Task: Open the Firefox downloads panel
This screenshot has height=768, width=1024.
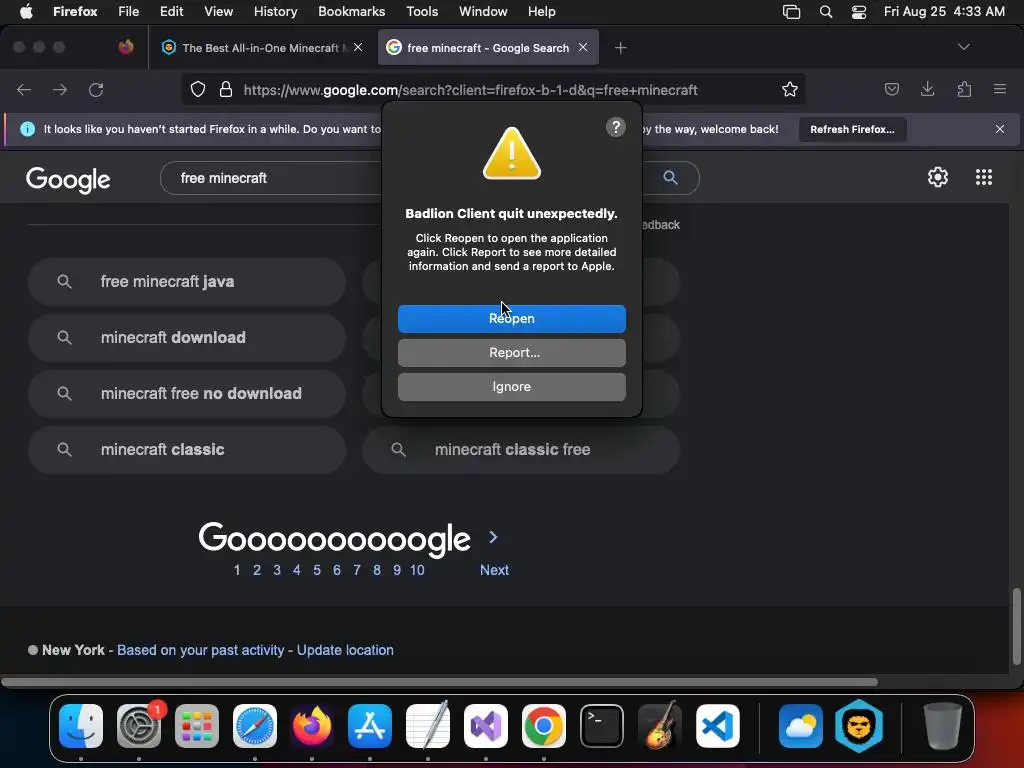Action: click(x=927, y=89)
